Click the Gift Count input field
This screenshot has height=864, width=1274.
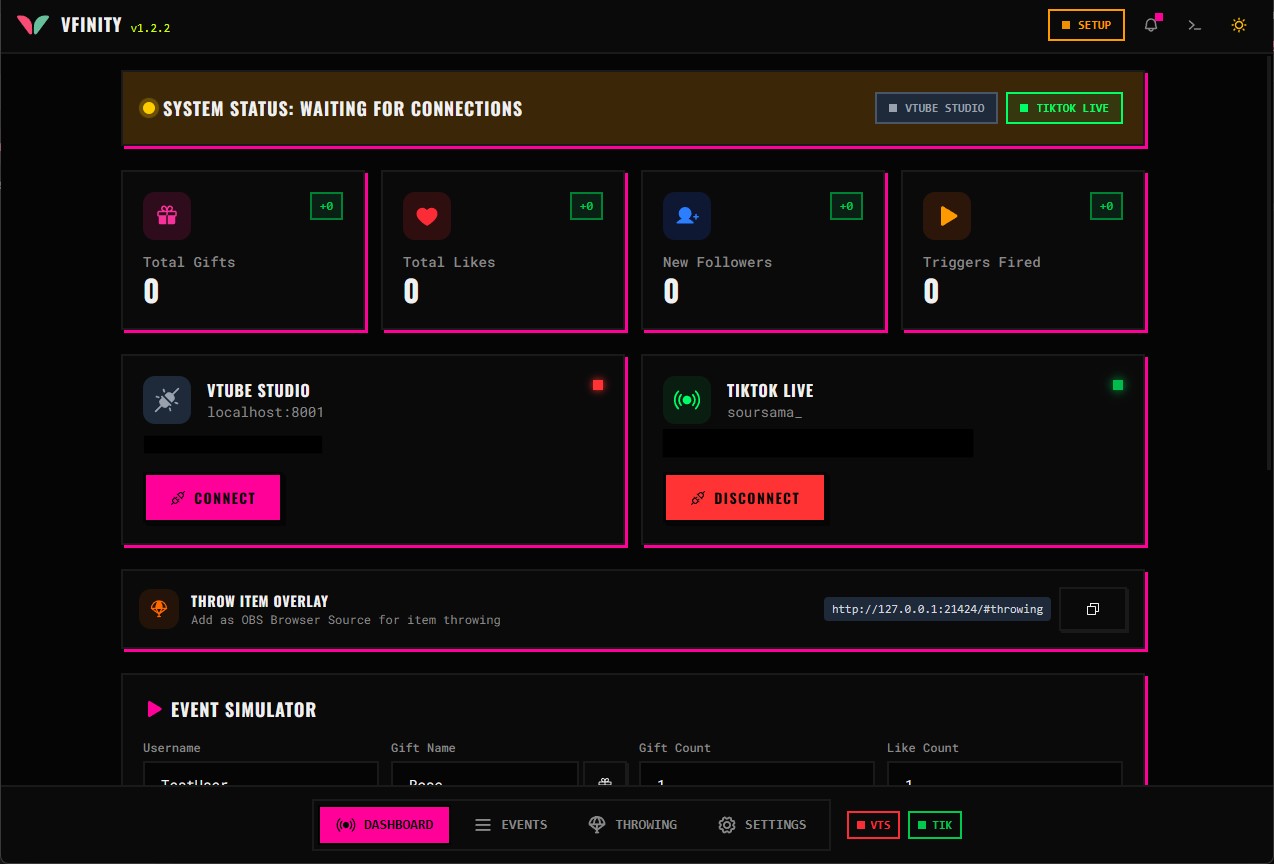(757, 775)
